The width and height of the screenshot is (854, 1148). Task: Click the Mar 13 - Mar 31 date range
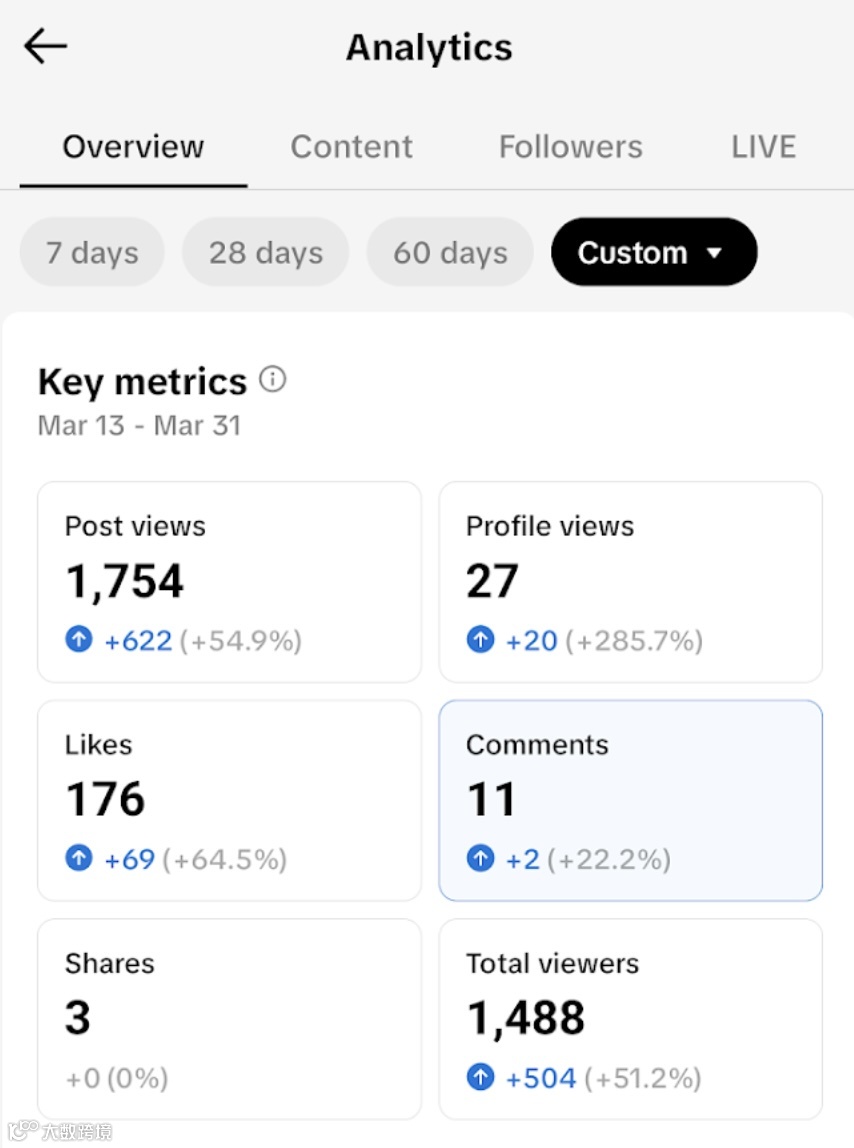tap(139, 425)
